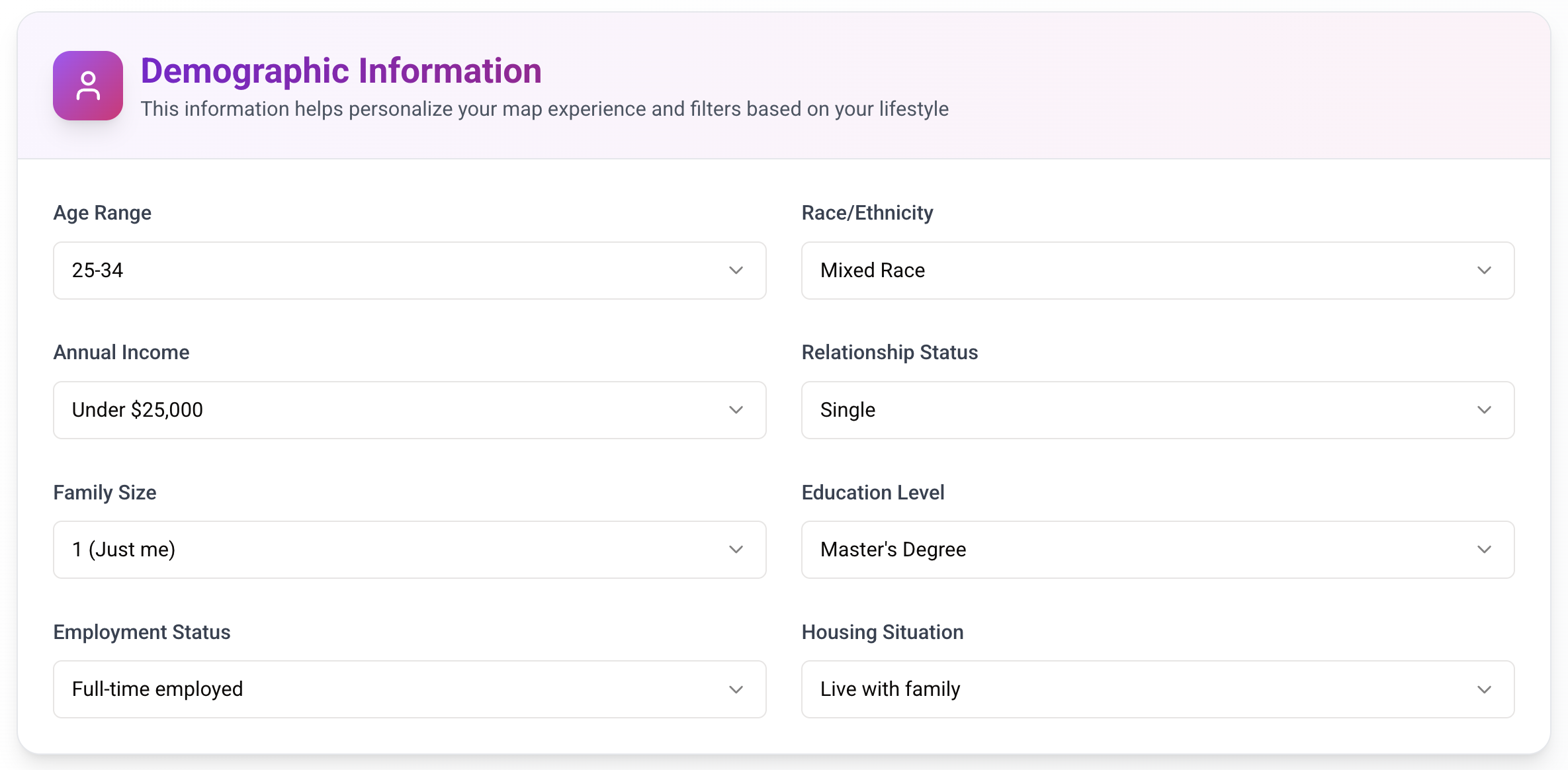This screenshot has width=1568, height=770.
Task: Click the Housing Situation field label
Action: coord(883,632)
